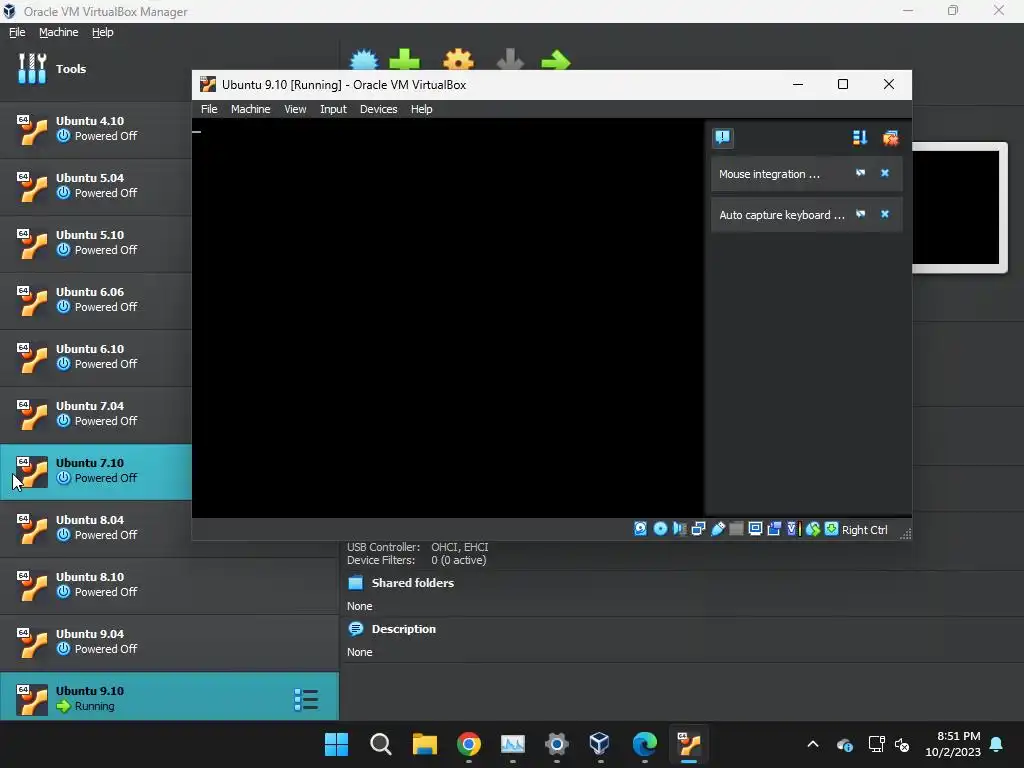Click the USB devices status icon
Screen dimensions: 1024x768
(x=718, y=529)
